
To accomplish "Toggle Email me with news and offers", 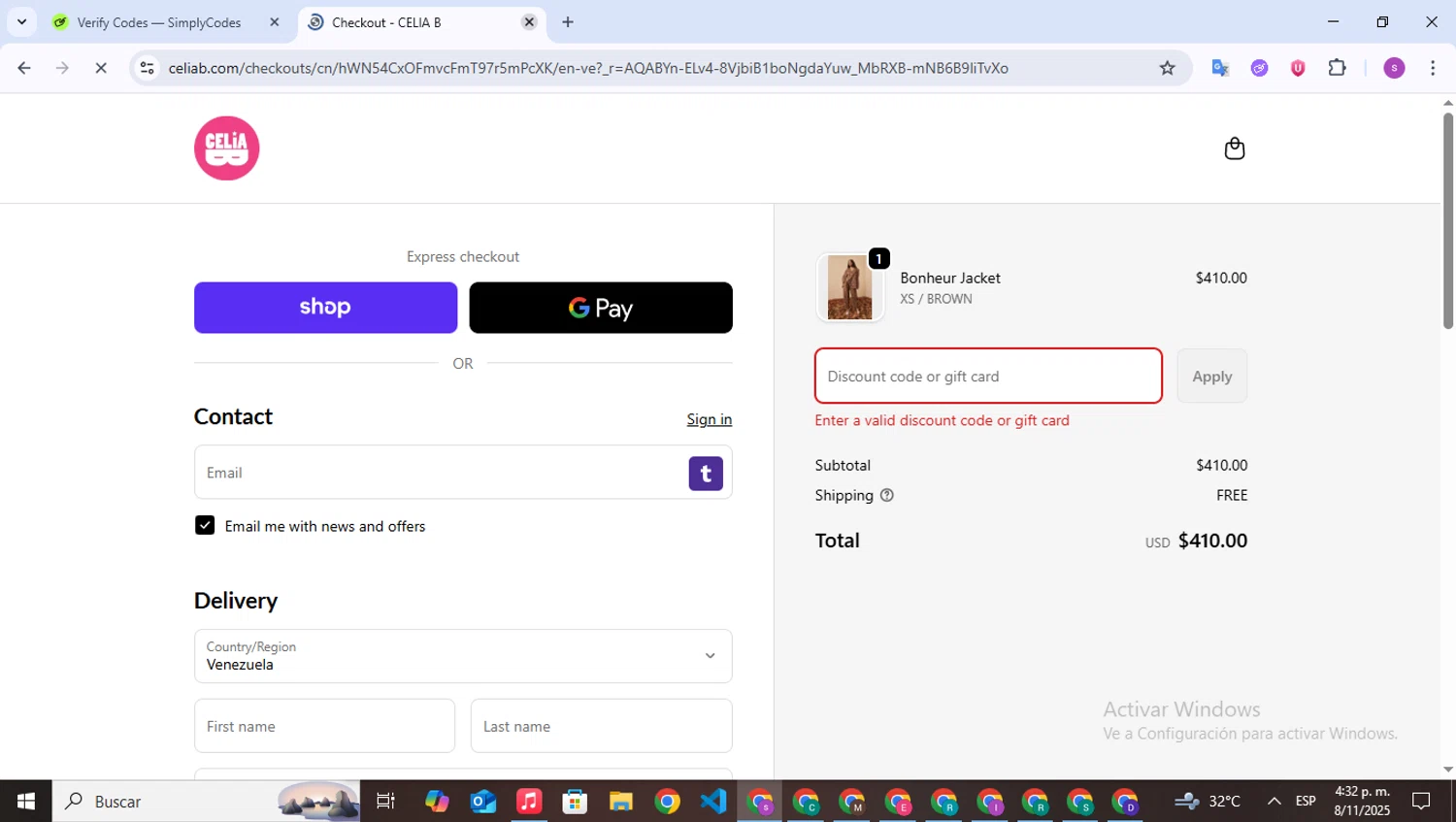I will coord(205,526).
